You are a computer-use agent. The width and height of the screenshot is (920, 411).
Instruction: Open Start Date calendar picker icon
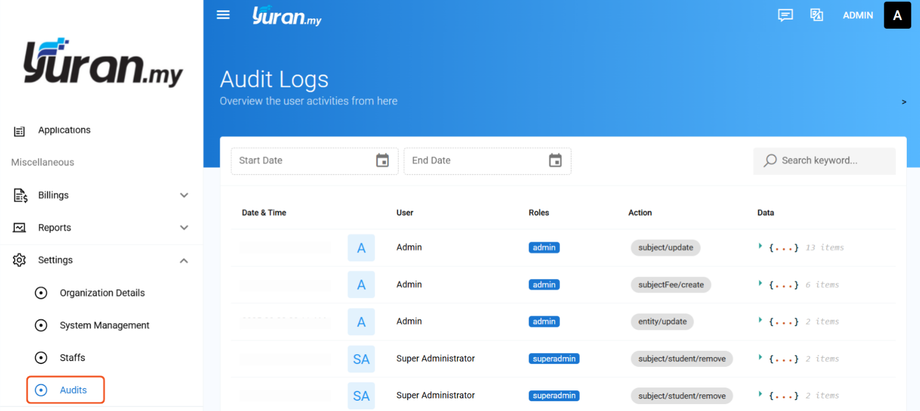[382, 161]
